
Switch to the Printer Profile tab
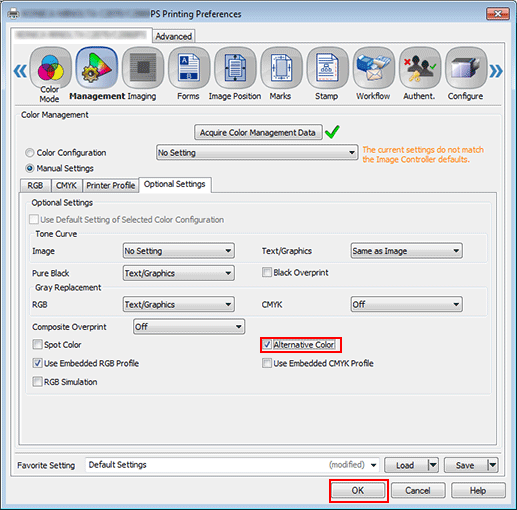tap(111, 185)
